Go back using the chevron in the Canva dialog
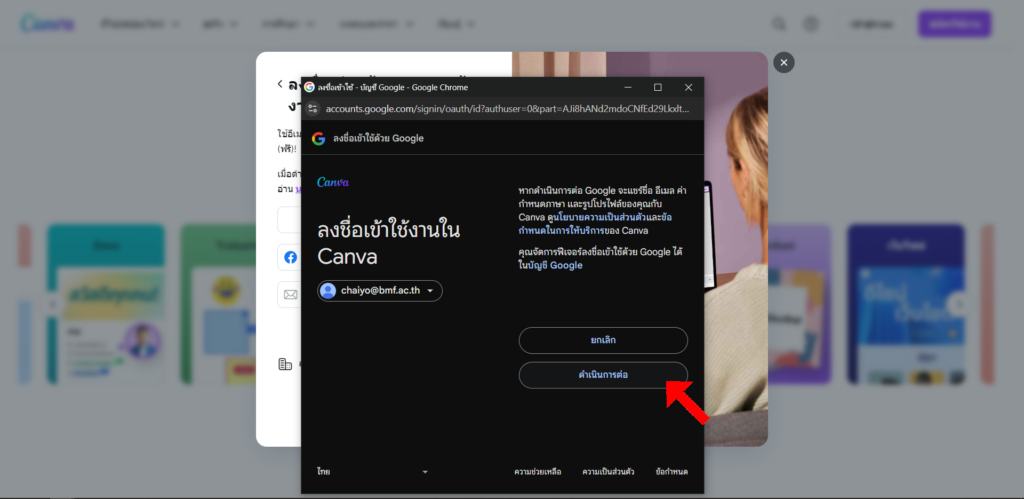Screen dimensions: 1024x499 point(280,84)
